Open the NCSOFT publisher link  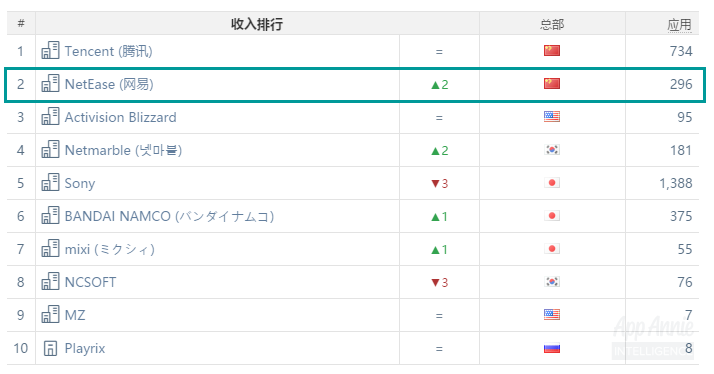(x=90, y=282)
